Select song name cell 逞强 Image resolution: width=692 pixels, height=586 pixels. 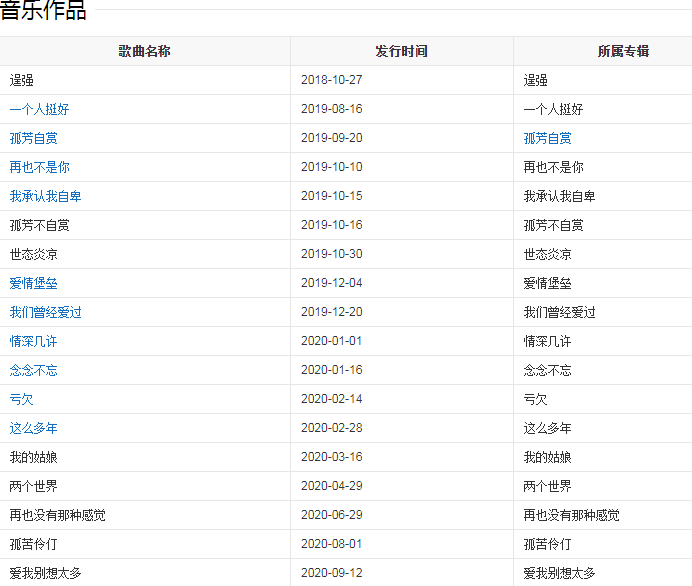[x=22, y=80]
